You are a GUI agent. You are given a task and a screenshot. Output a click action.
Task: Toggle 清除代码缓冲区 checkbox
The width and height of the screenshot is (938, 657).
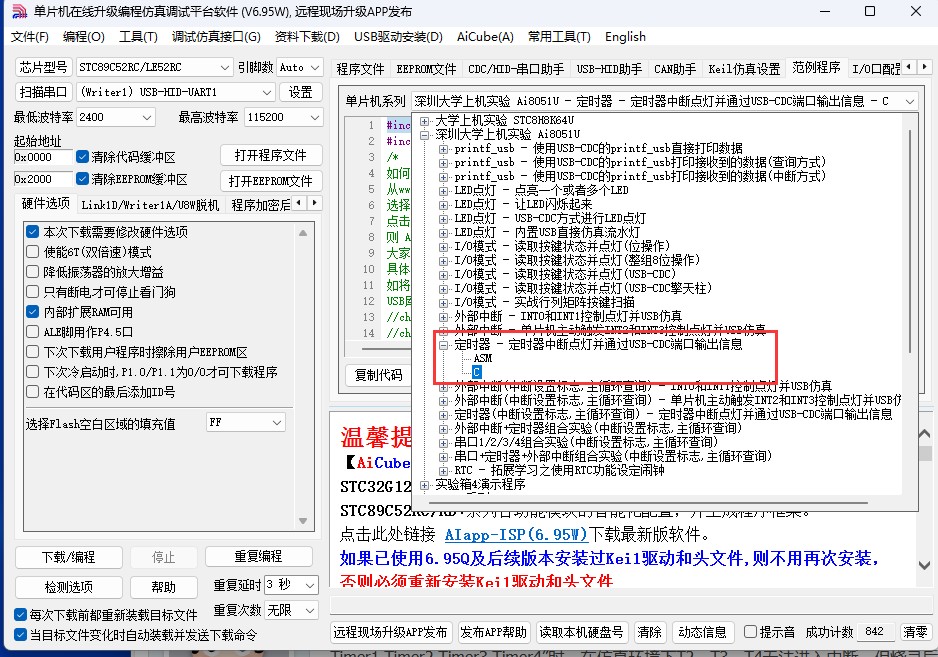tap(83, 157)
